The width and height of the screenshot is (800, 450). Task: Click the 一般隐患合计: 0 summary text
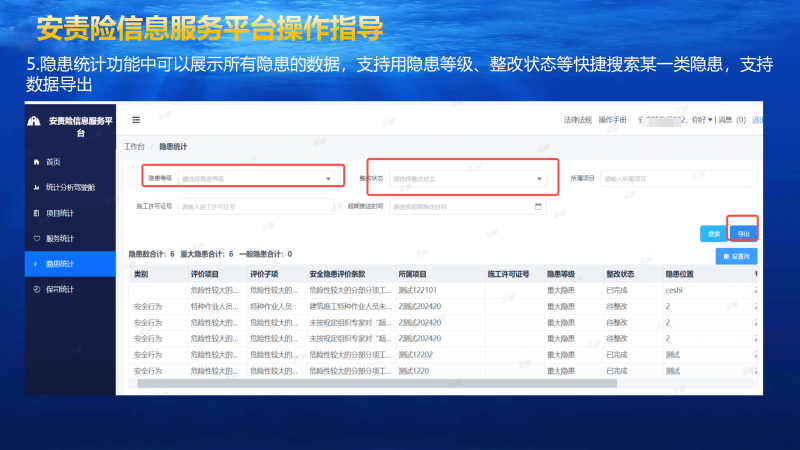pyautogui.click(x=265, y=254)
